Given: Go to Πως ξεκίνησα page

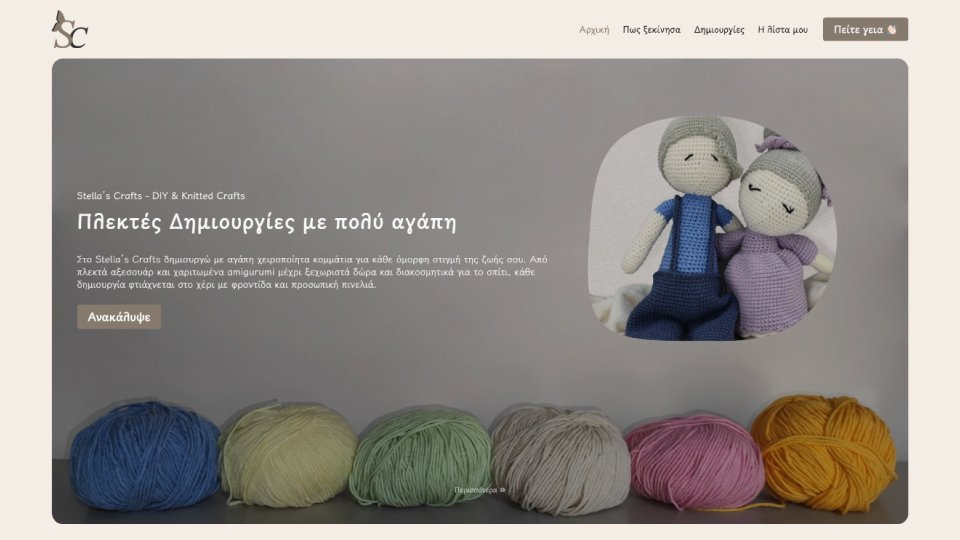Looking at the screenshot, I should 651,29.
